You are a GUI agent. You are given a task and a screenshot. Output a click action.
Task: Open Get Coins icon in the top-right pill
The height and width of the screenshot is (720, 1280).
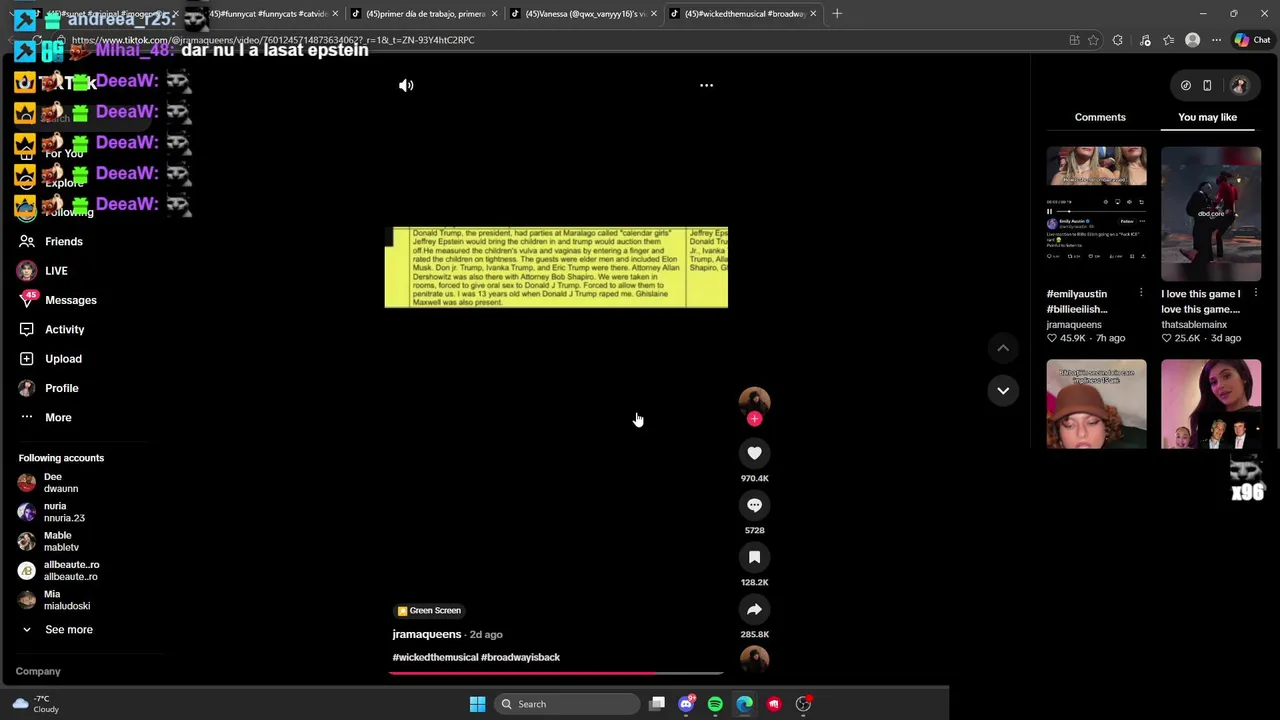click(1185, 86)
